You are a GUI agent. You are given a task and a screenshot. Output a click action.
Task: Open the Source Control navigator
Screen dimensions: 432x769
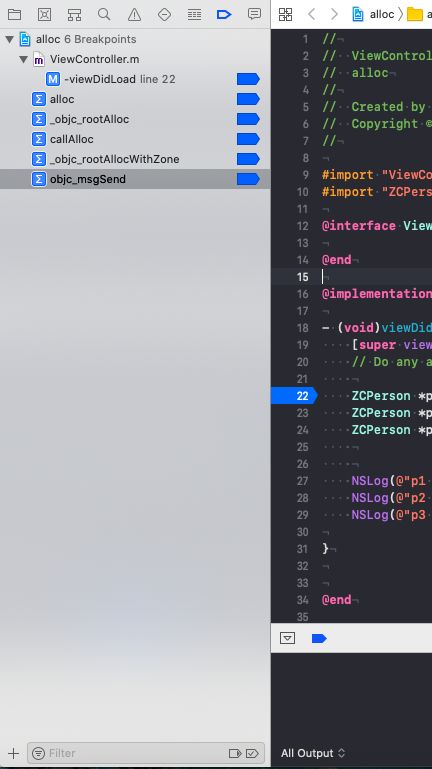click(x=45, y=14)
